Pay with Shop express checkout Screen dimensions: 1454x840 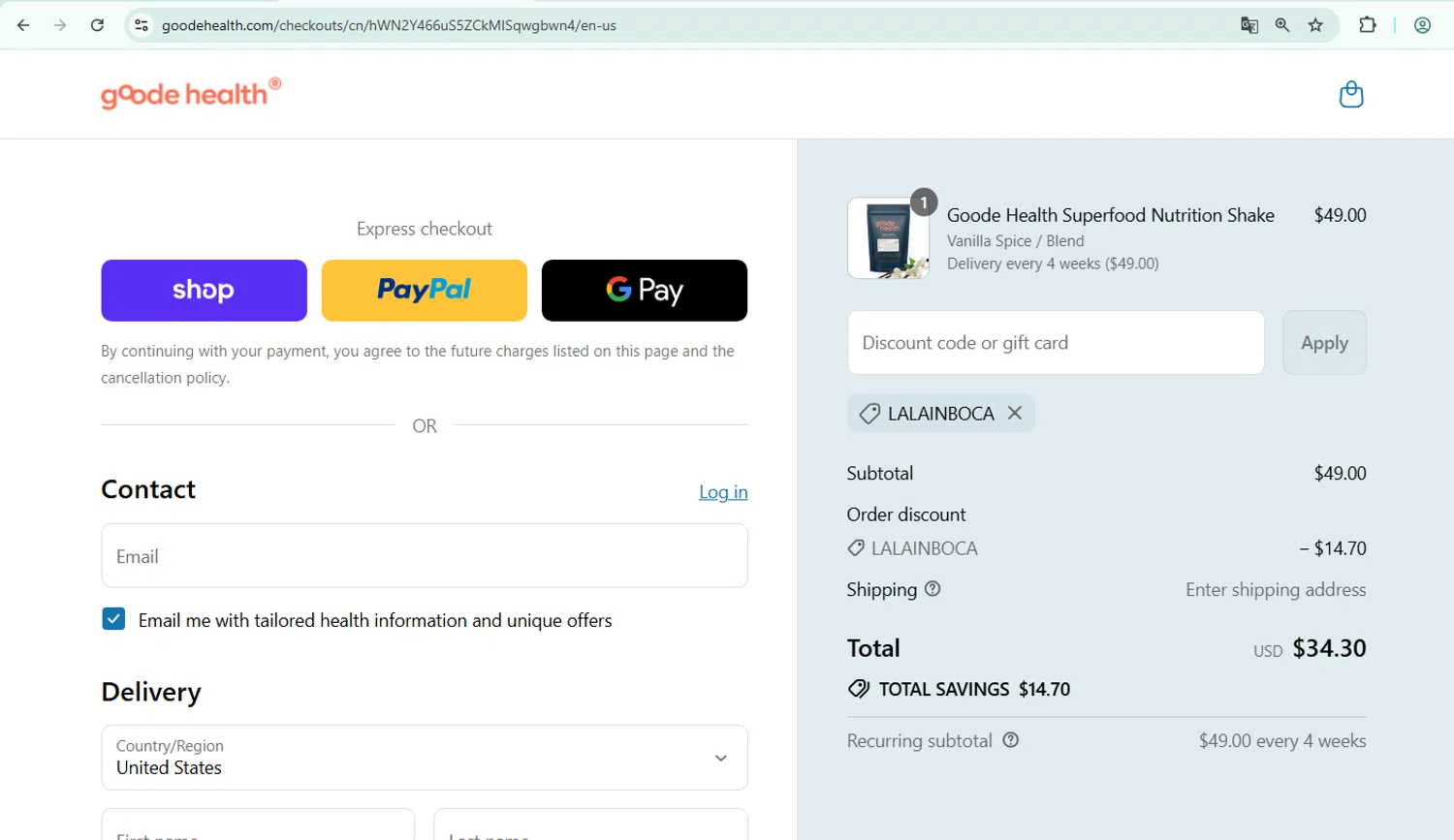point(204,291)
